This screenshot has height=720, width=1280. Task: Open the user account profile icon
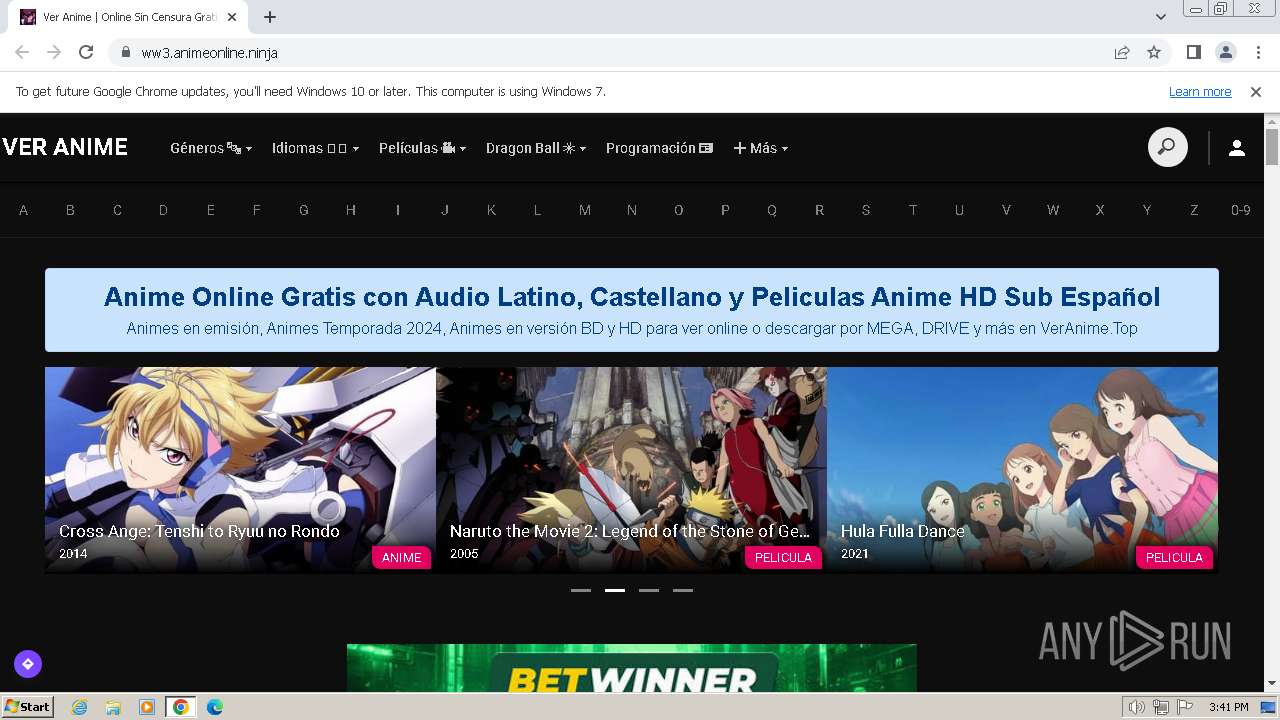[x=1236, y=148]
